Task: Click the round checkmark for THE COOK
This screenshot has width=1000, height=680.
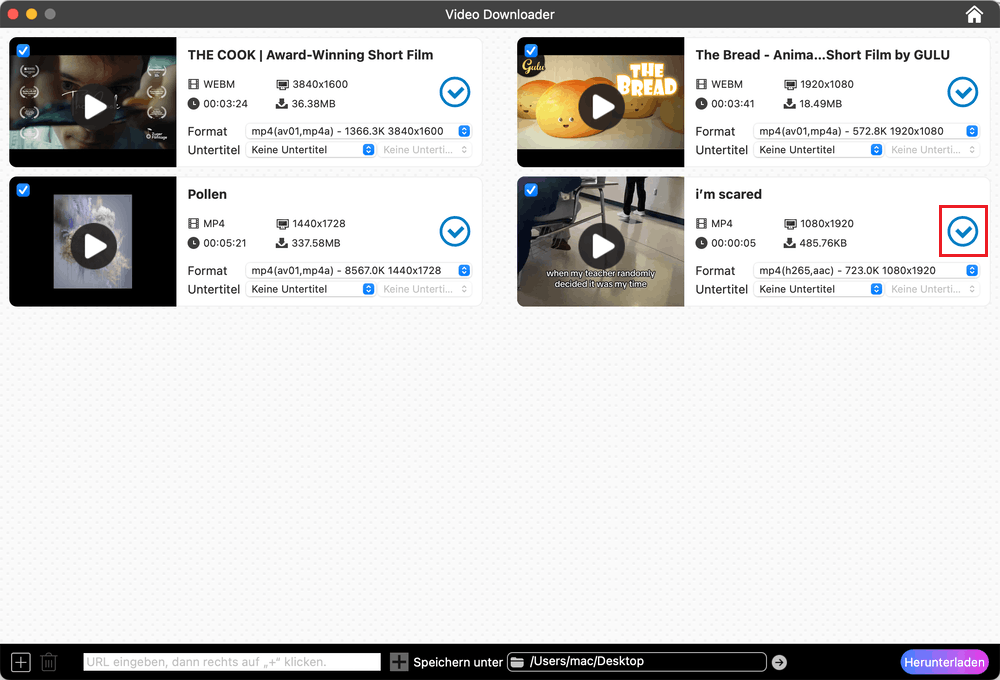Action: pyautogui.click(x=455, y=92)
